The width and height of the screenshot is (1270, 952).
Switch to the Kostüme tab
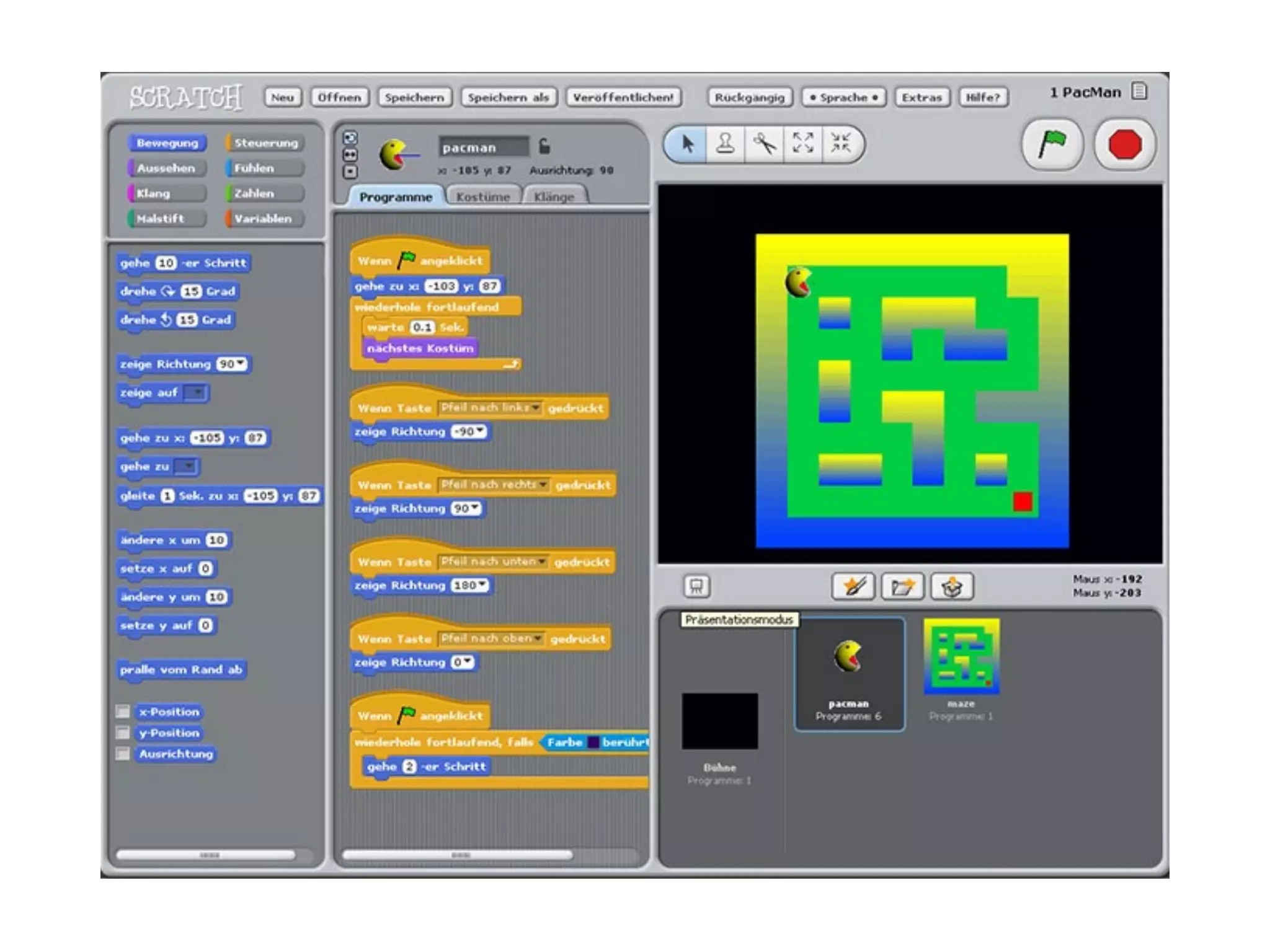(483, 196)
